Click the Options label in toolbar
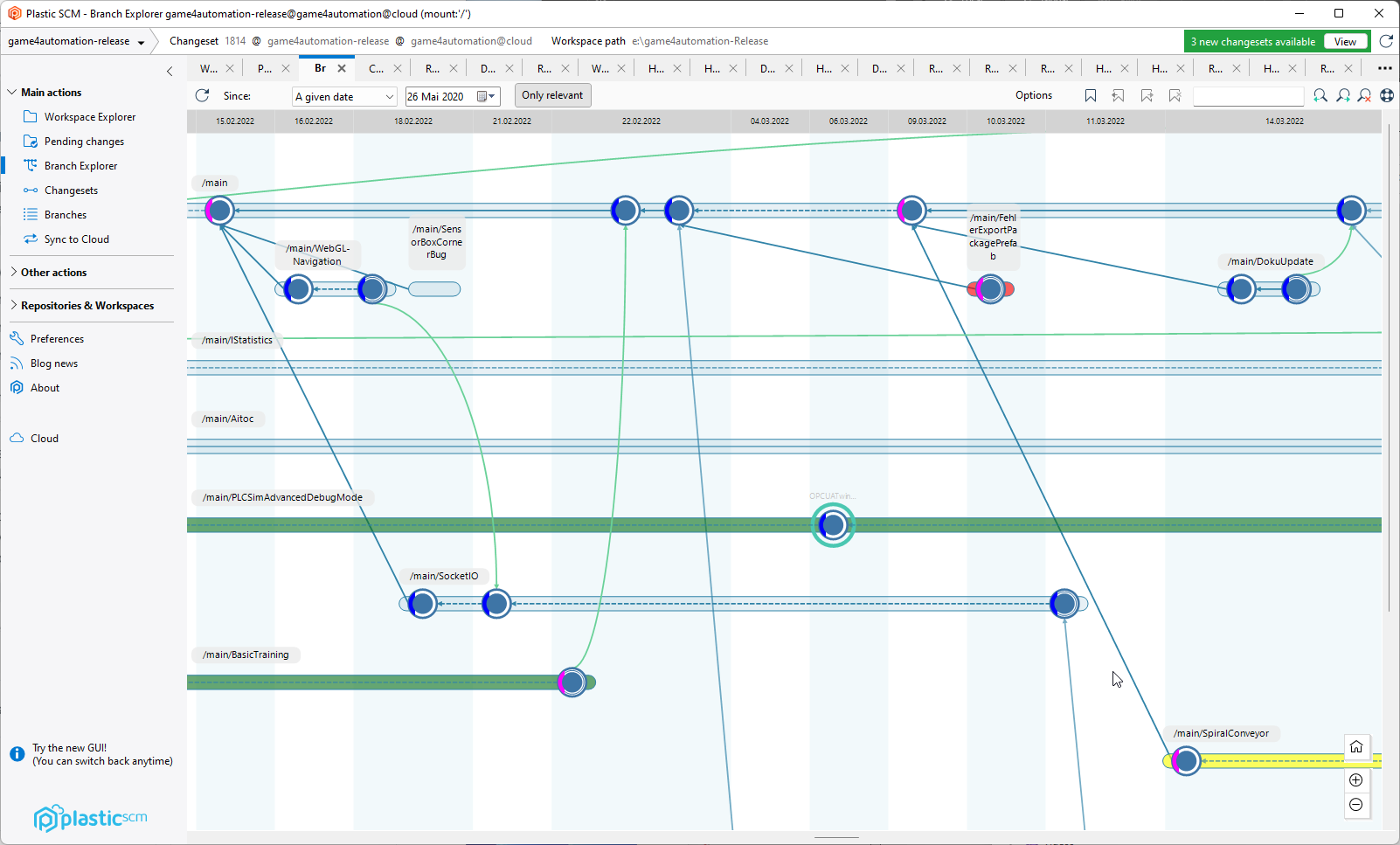The height and width of the screenshot is (845, 1400). click(x=1033, y=96)
